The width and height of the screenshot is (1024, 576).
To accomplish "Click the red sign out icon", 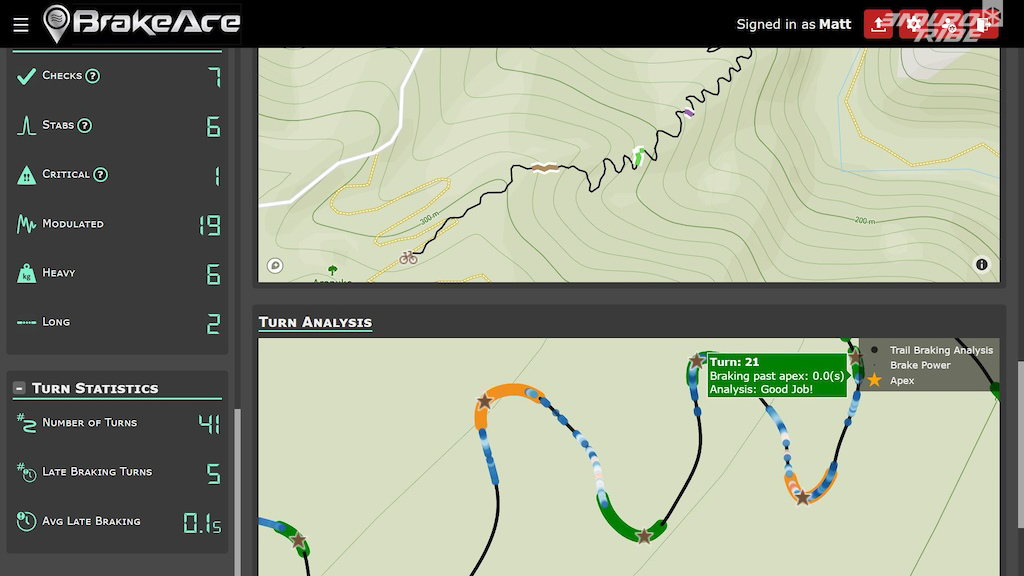I will tap(984, 24).
